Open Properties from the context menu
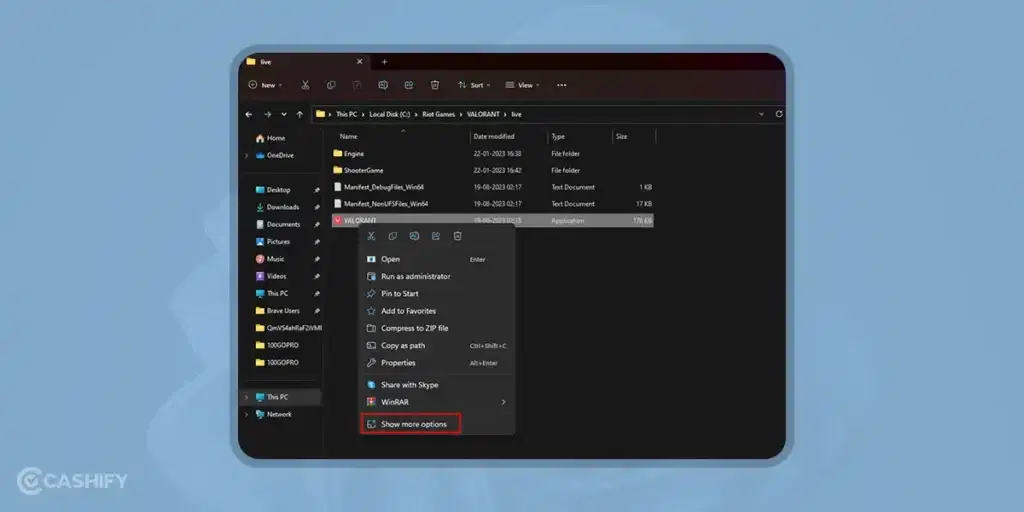The width and height of the screenshot is (1024, 512). coord(436,363)
